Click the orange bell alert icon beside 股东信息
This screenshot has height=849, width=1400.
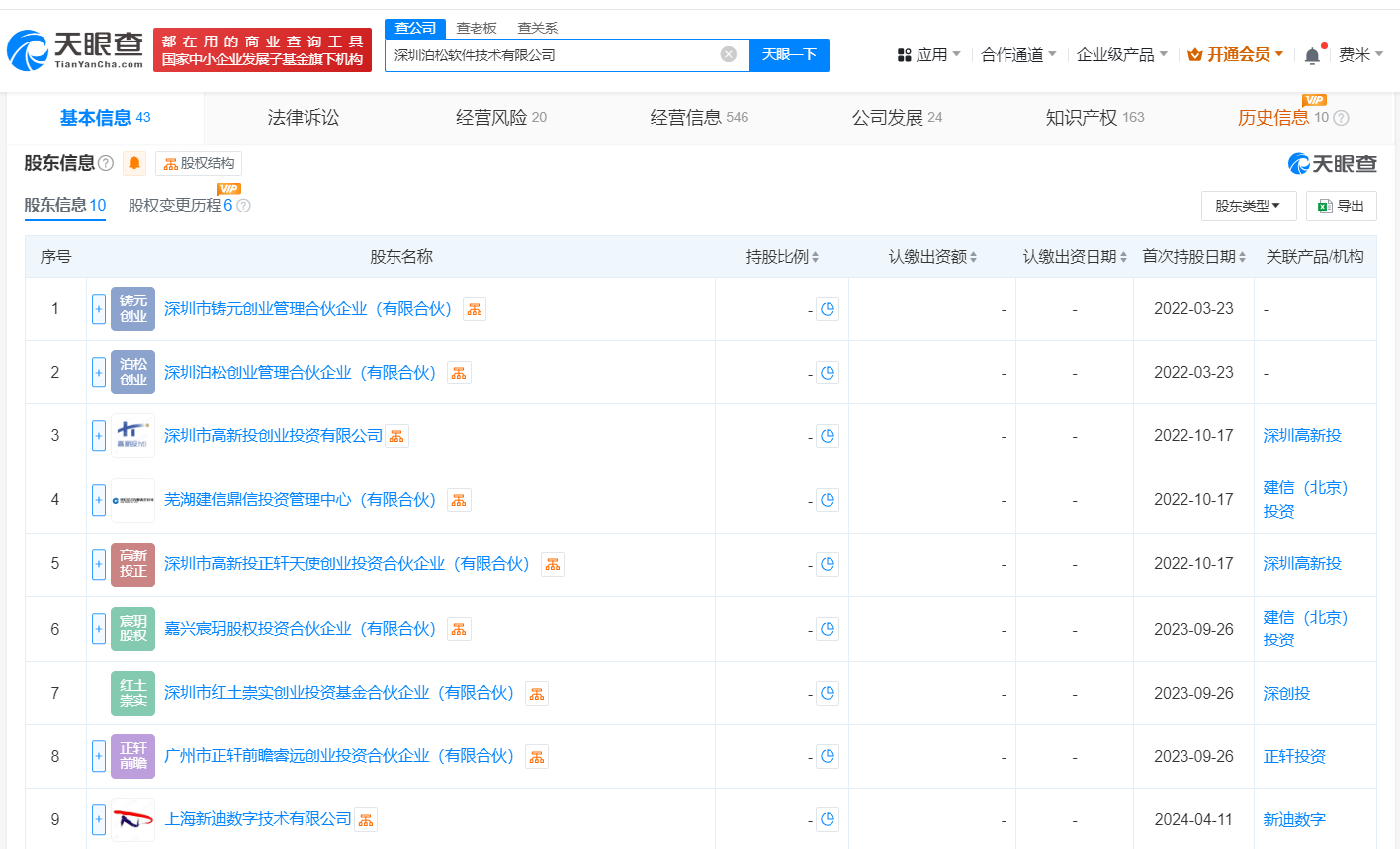(134, 163)
